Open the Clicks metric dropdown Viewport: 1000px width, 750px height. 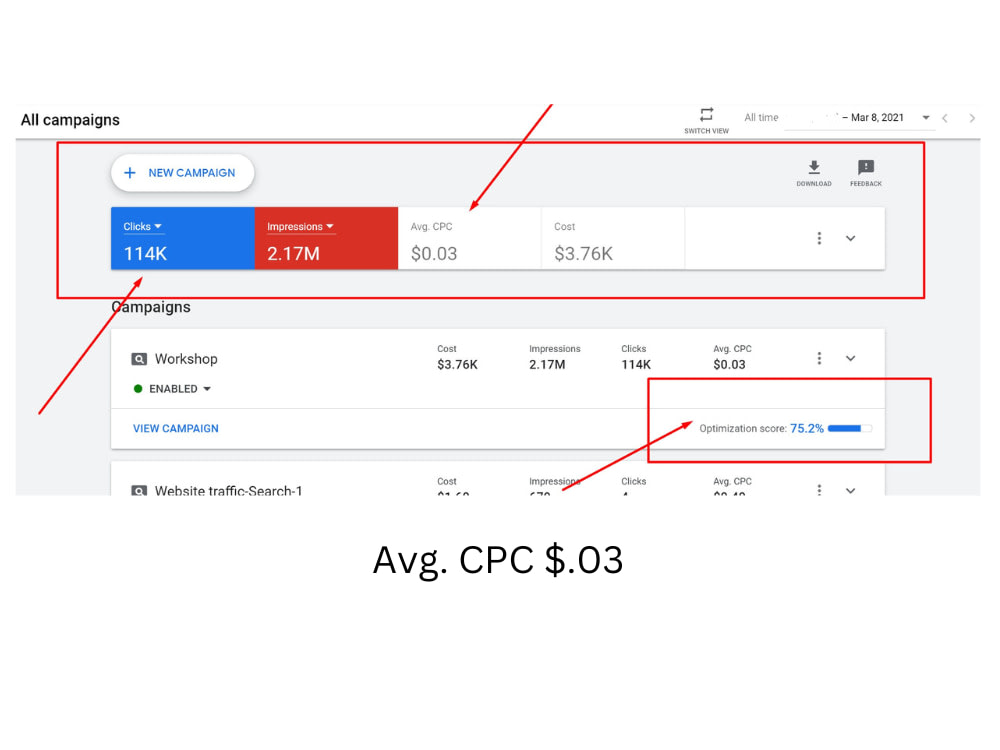click(142, 226)
